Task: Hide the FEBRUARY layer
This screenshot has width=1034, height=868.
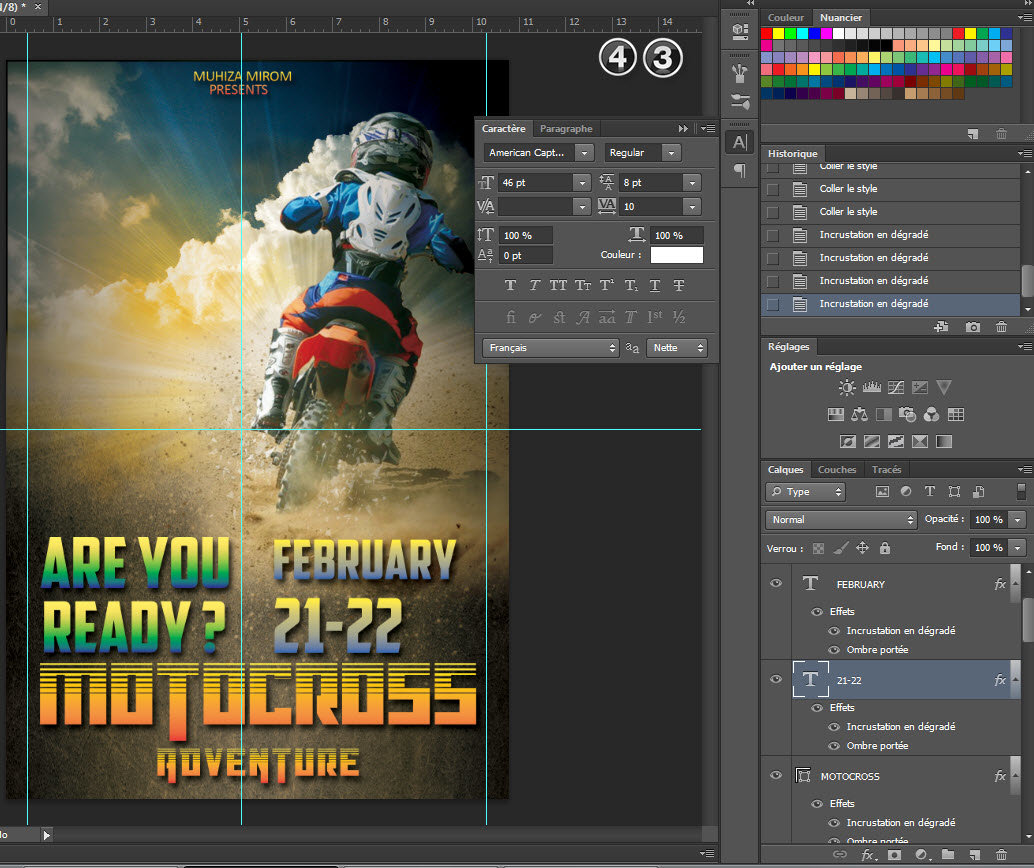Action: tap(776, 584)
